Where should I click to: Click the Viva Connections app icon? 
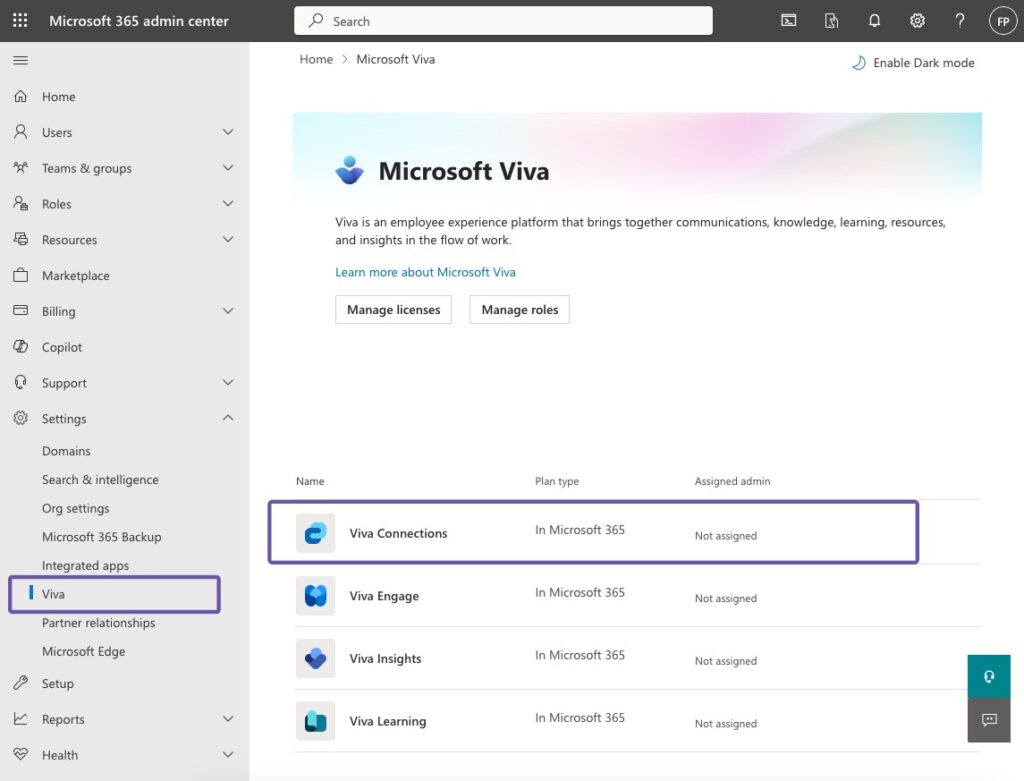315,533
